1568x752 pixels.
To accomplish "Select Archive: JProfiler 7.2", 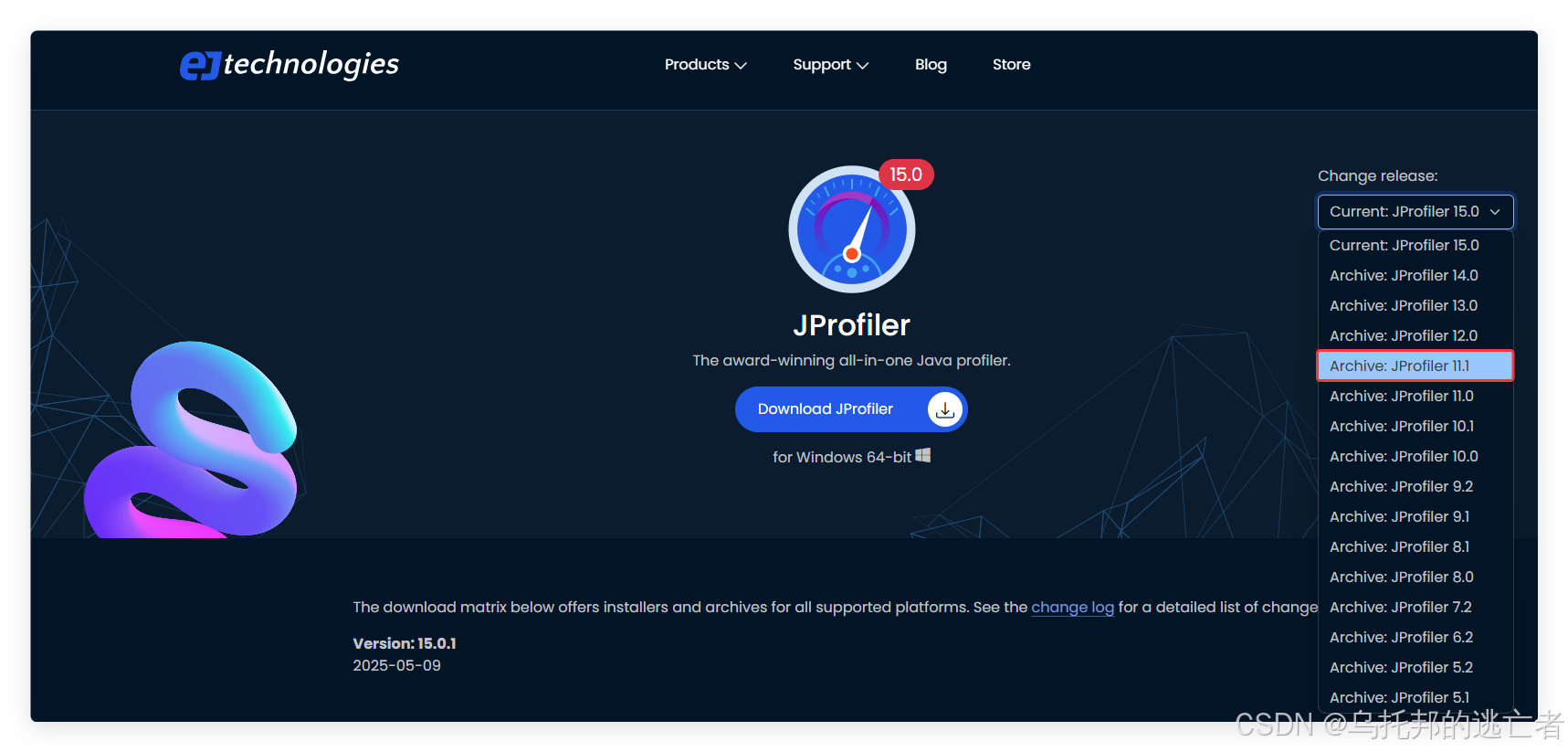I will click(x=1415, y=608).
